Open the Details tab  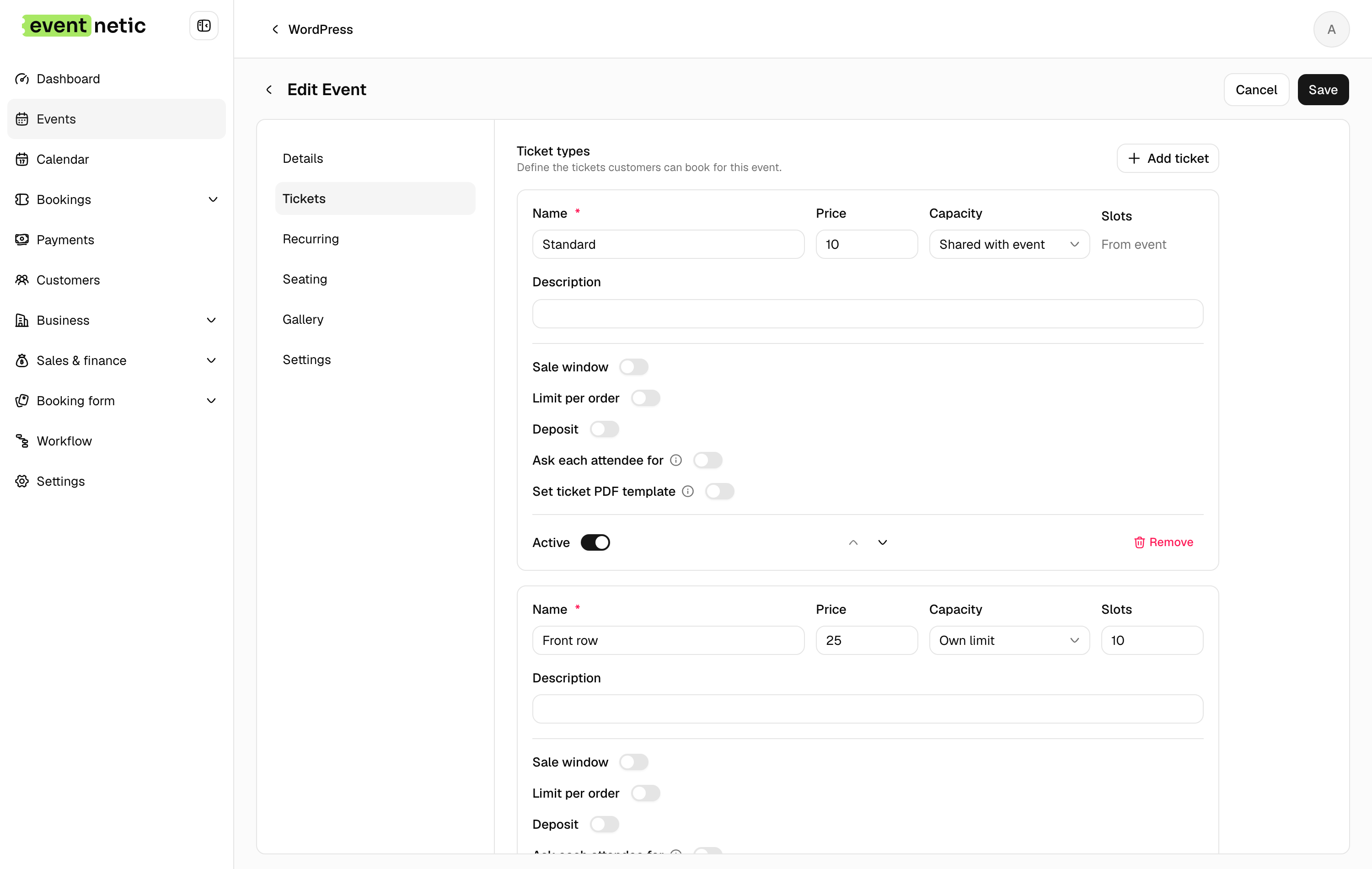375,158
